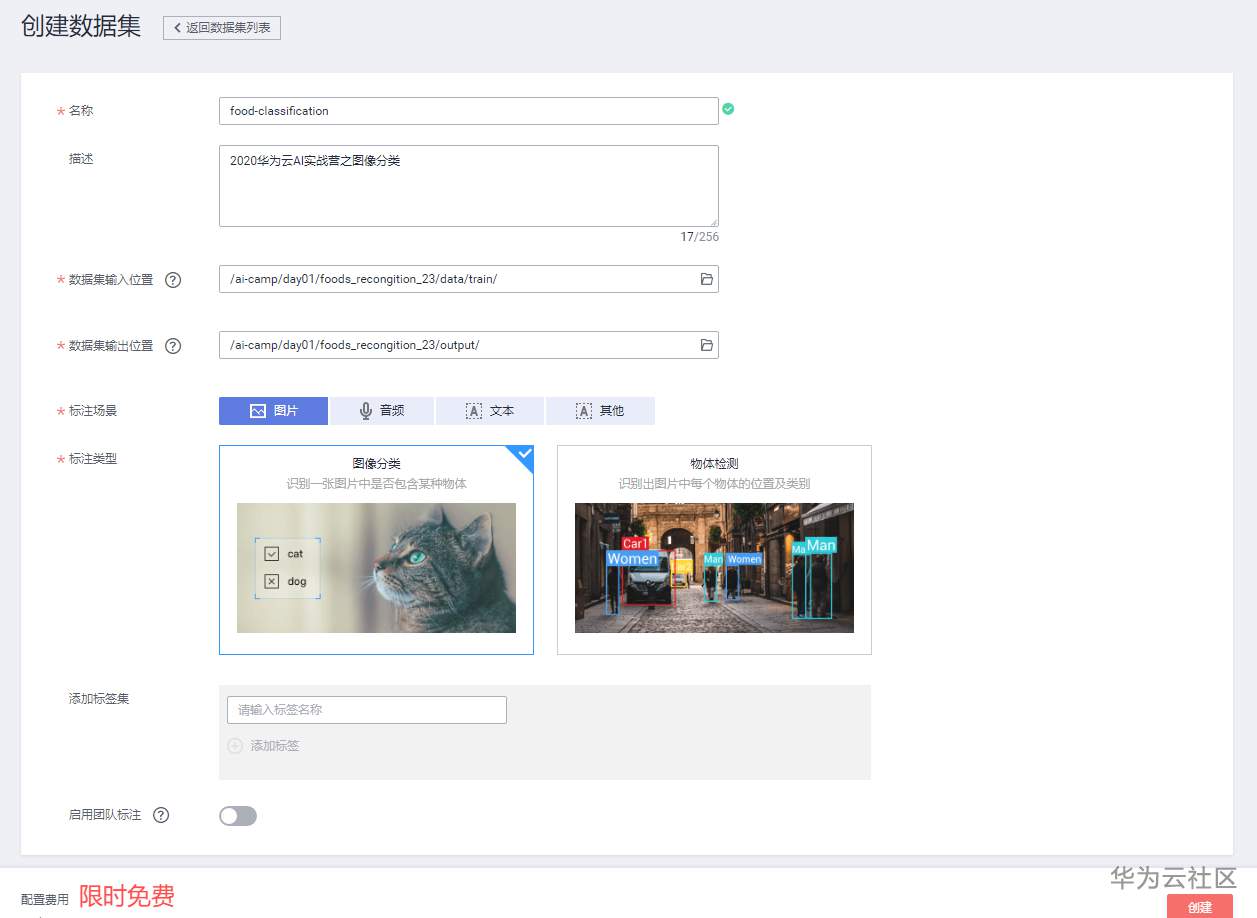Viewport: 1257px width, 918px height.
Task: Click the 请输入标签名称 input field
Action: 366,709
